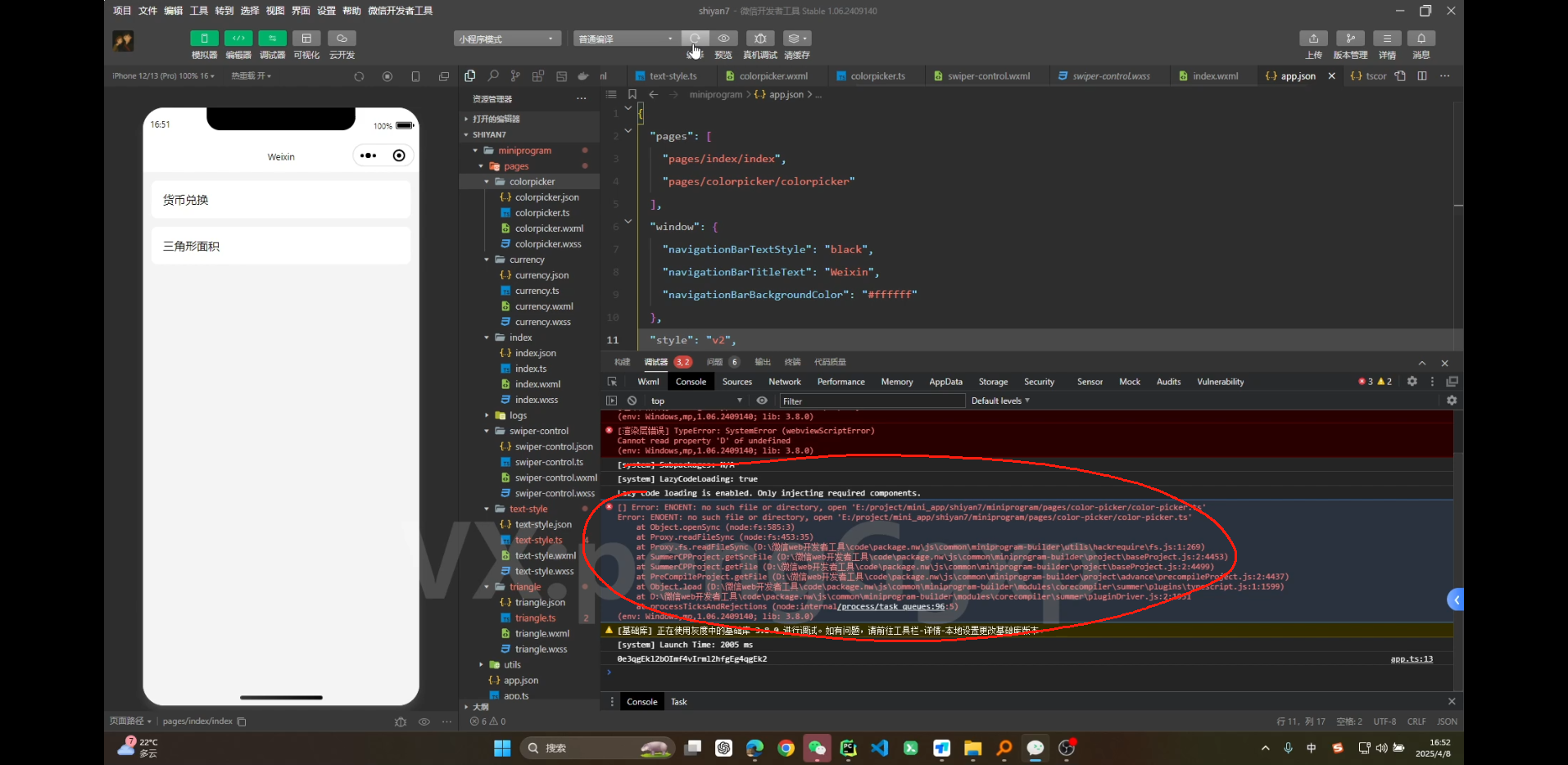Collapse the currency folder

pos(527,260)
